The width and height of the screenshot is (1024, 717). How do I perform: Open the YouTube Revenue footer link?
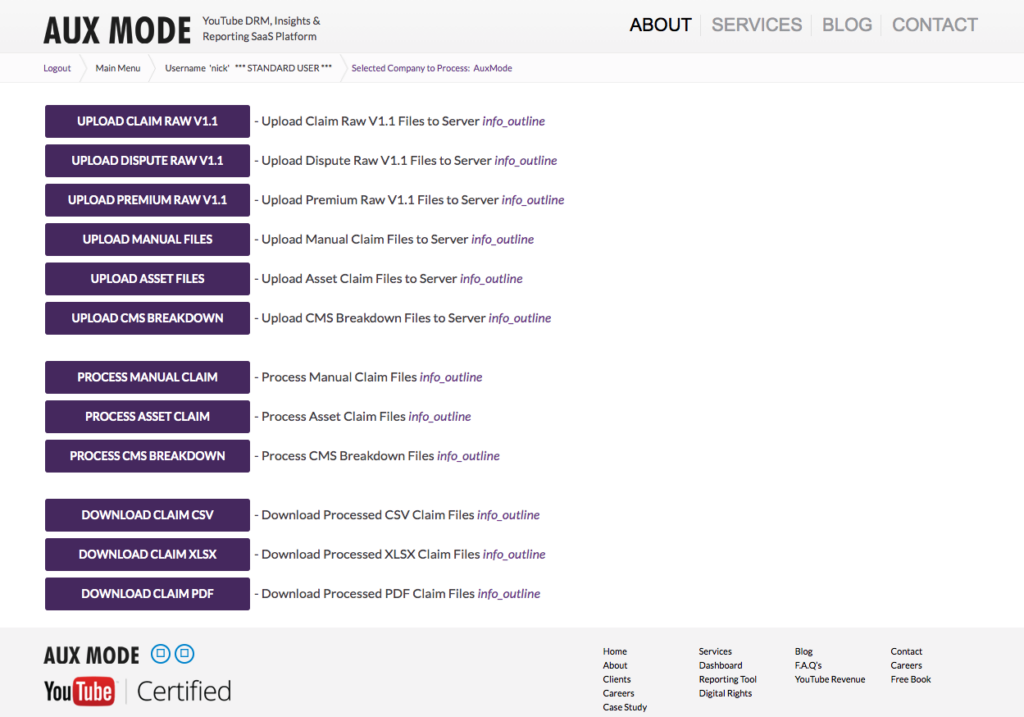829,679
